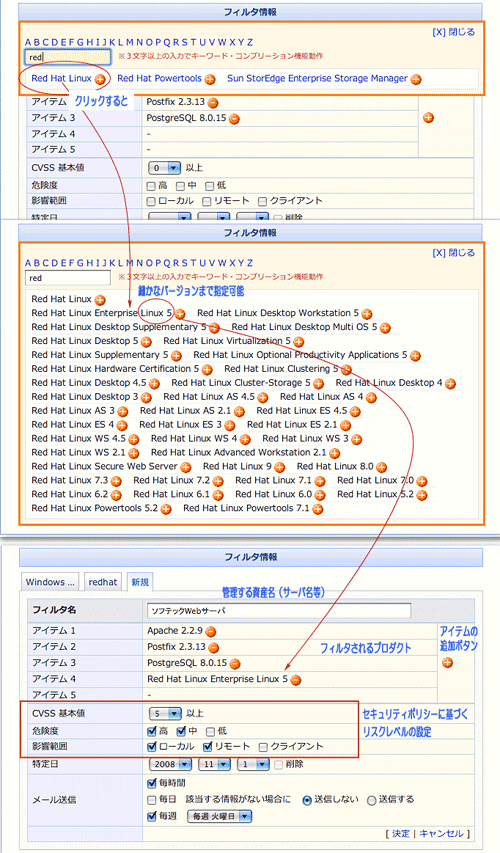Enable the クライアント checkbox in bottom form
The height and width of the screenshot is (853, 500).
coord(263,747)
